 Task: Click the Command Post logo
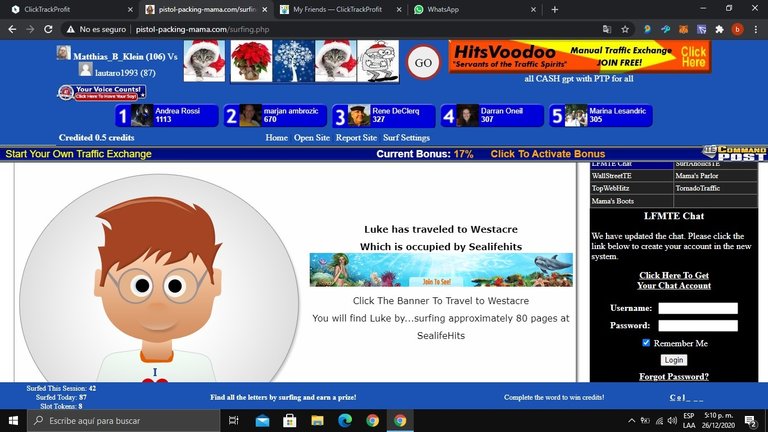735,153
